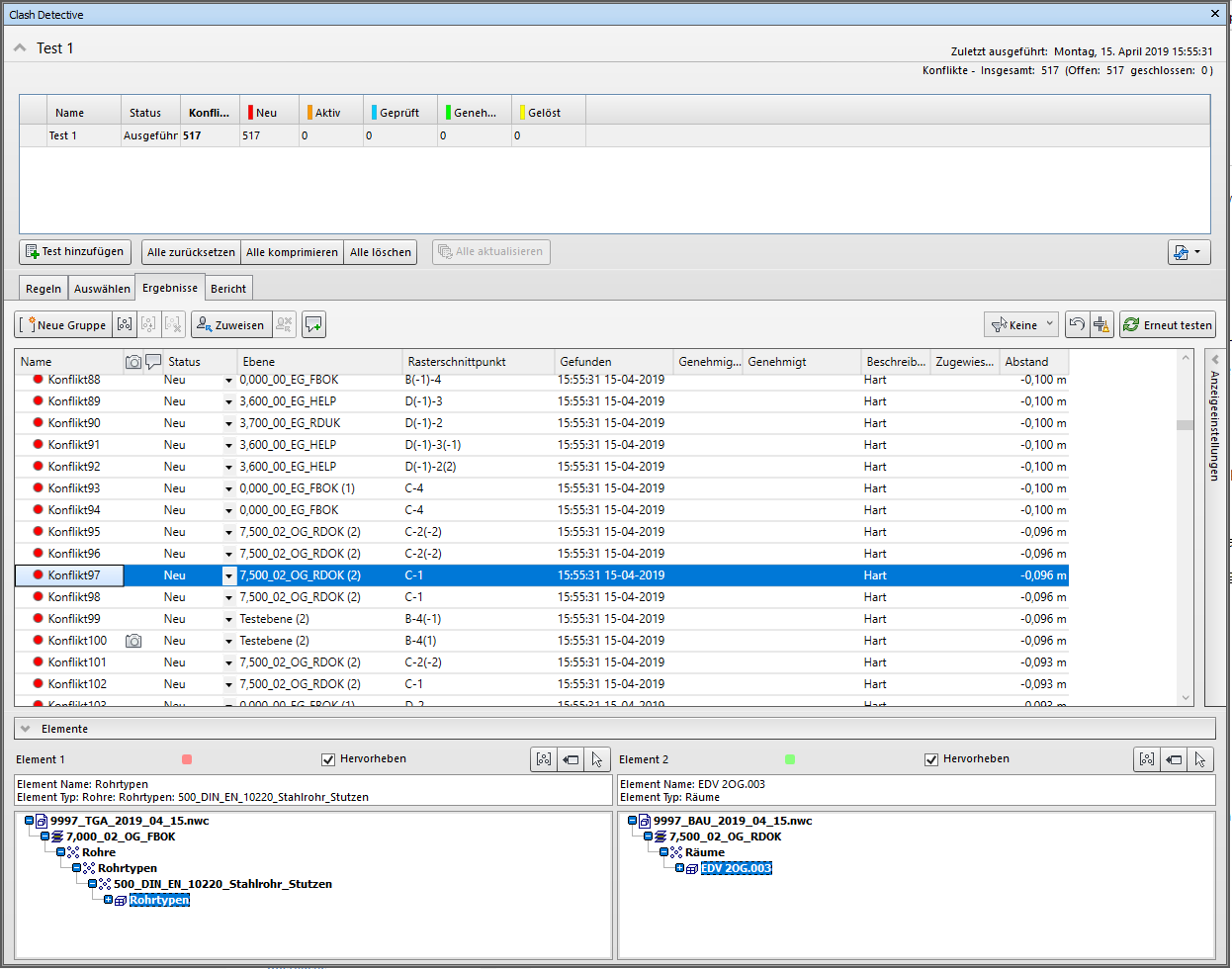
Task: Click the Element 1 group clashes icon
Action: pyautogui.click(x=544, y=759)
